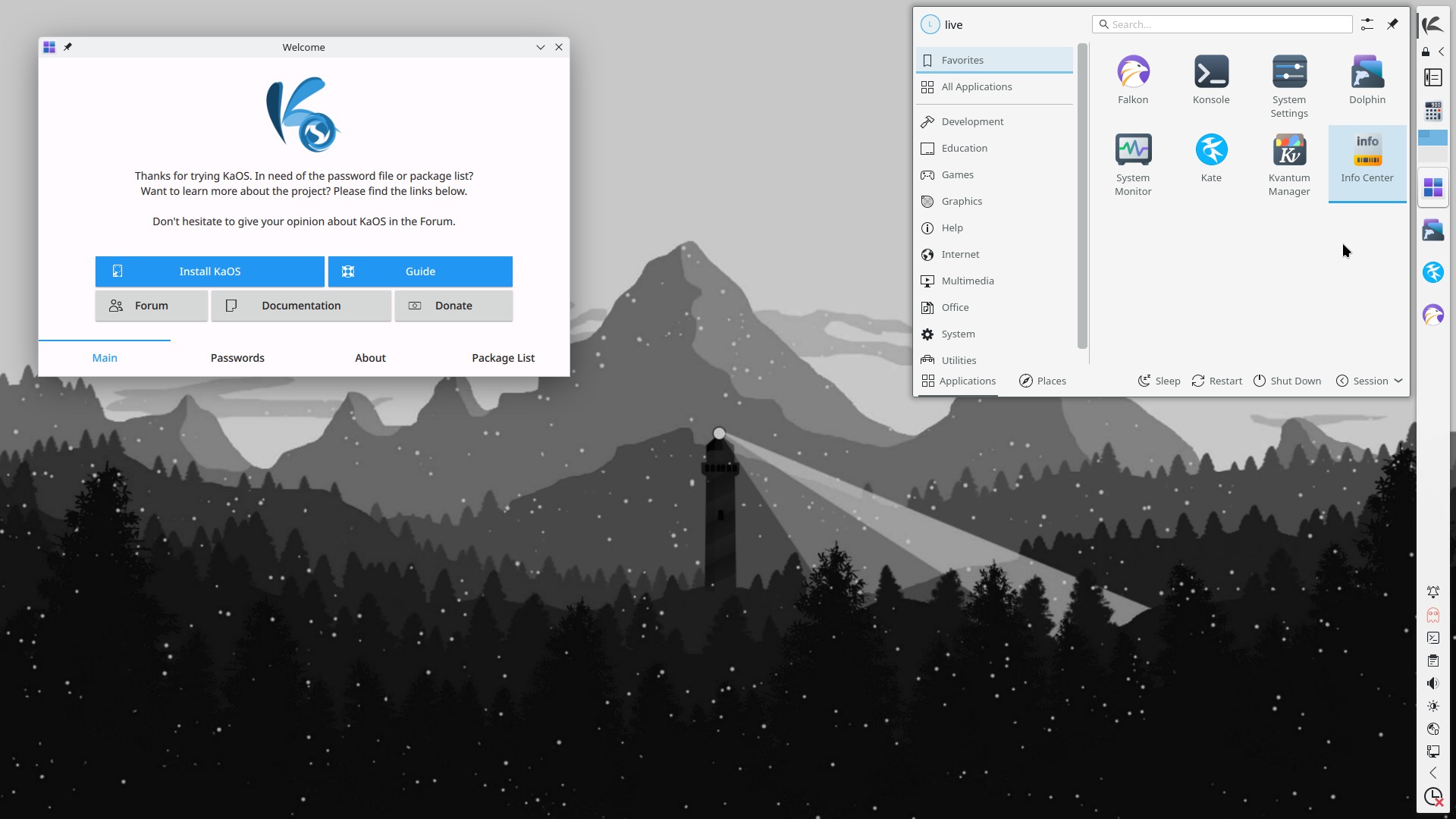
Task: Toggle keep-above pin on the Welcome window
Action: pyautogui.click(x=67, y=47)
